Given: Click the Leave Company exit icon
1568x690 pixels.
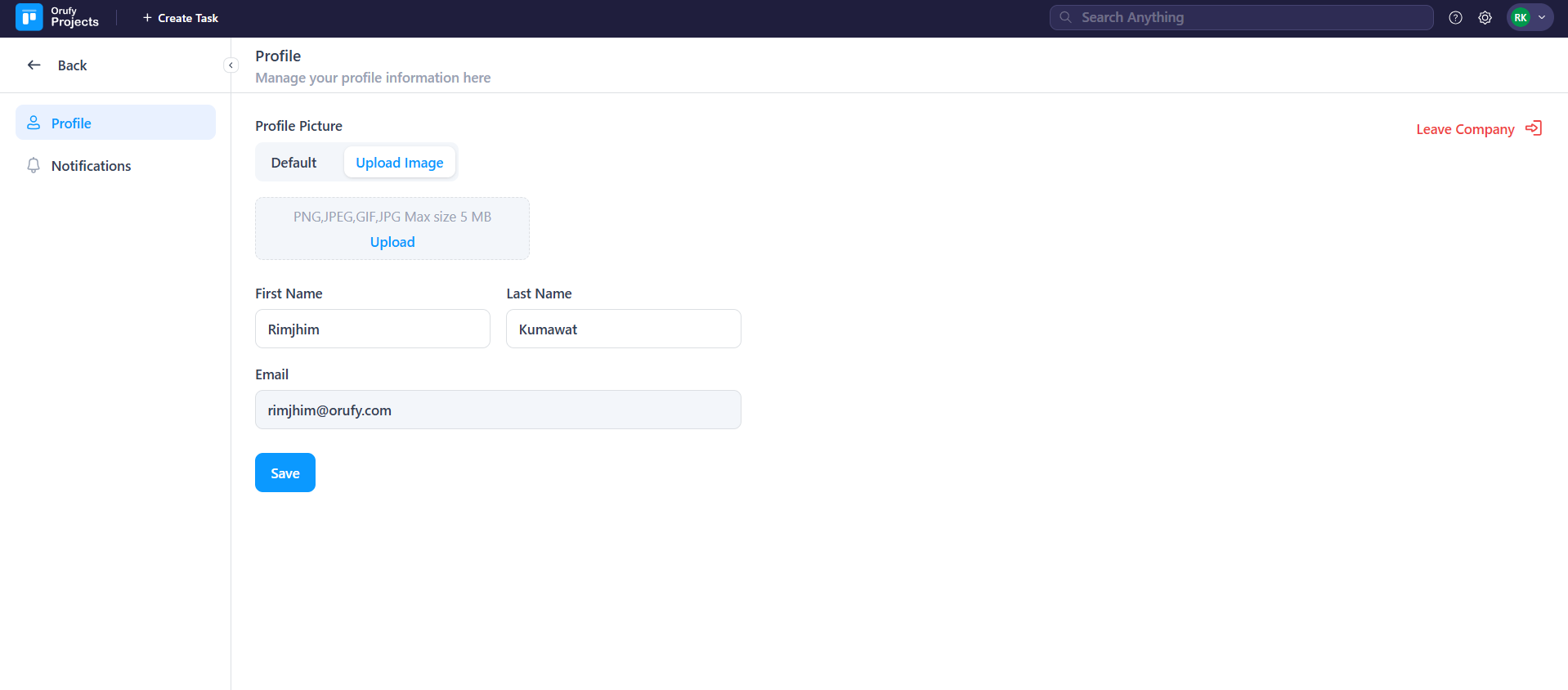Looking at the screenshot, I should point(1534,128).
